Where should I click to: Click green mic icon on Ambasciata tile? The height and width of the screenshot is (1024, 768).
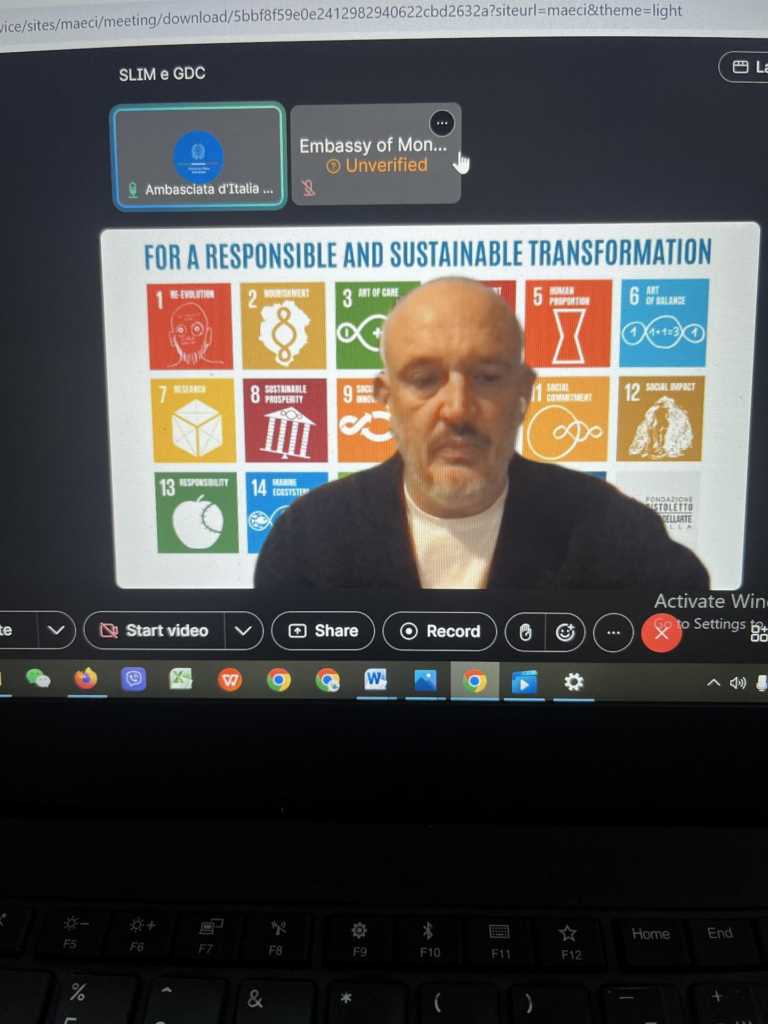pyautogui.click(x=133, y=190)
